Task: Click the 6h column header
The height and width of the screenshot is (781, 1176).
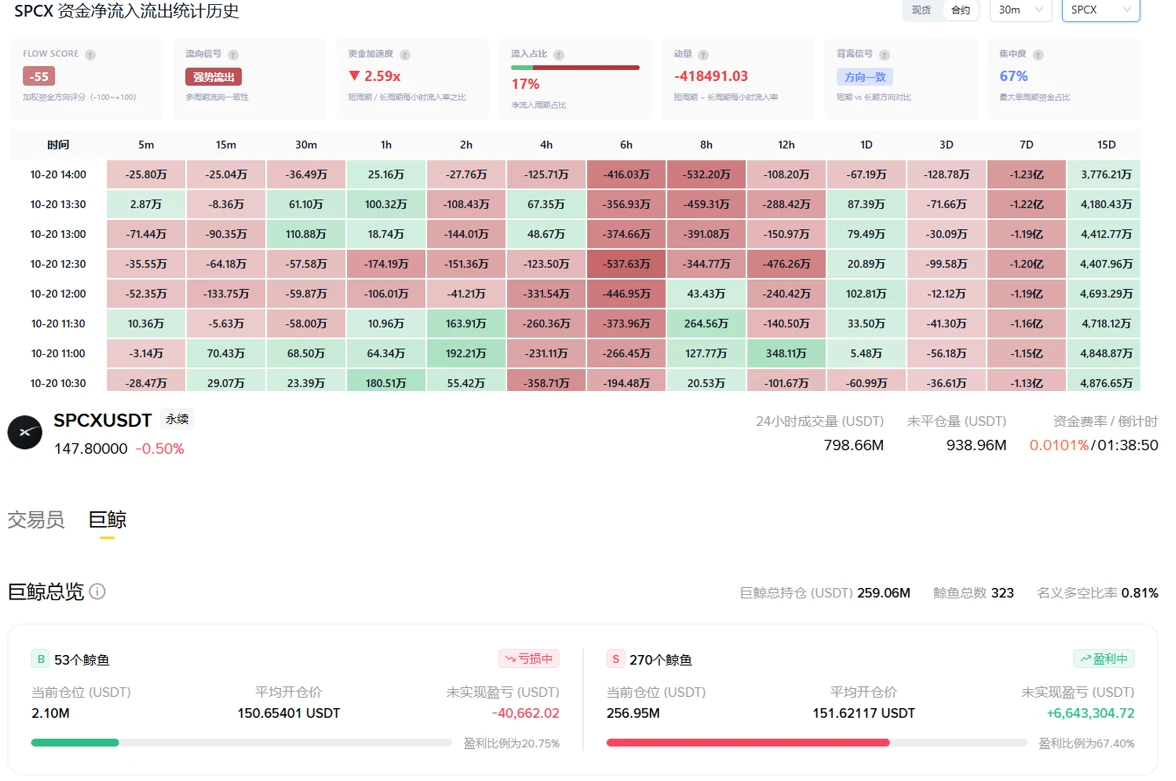Action: tap(626, 145)
